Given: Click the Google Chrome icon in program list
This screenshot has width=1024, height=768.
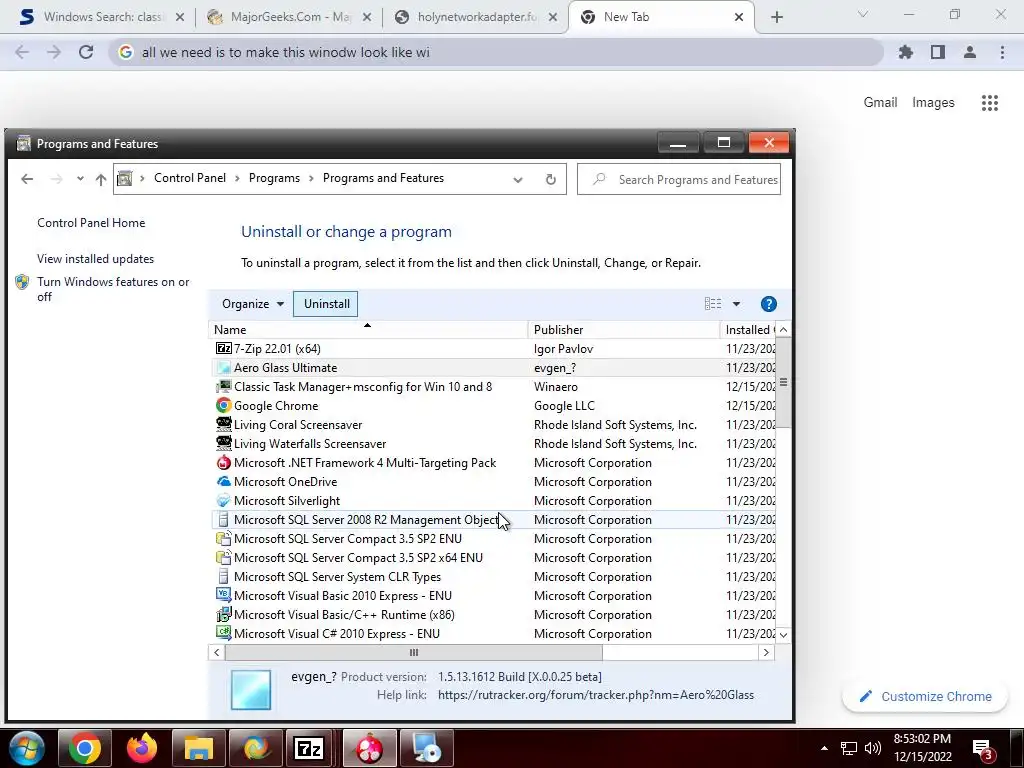Looking at the screenshot, I should coord(223,406).
